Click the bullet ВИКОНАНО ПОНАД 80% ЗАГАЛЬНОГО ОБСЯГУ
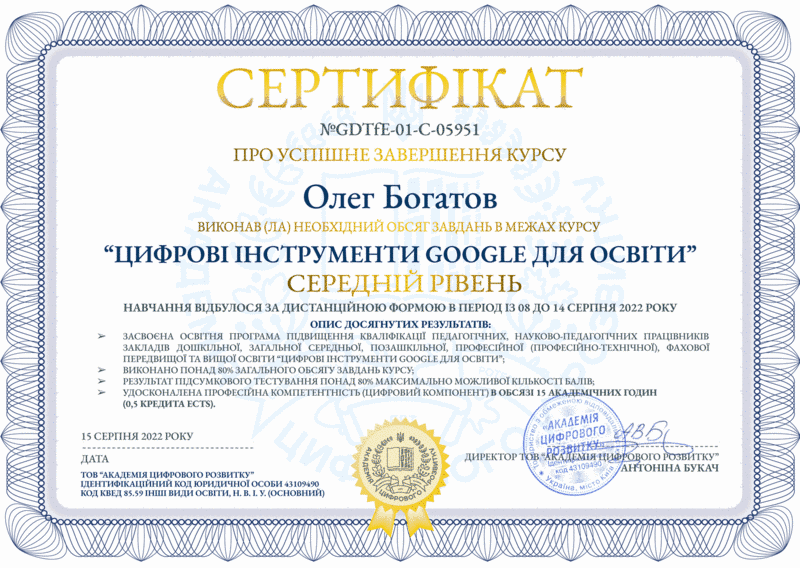The height and width of the screenshot is (568, 800). coord(267,370)
